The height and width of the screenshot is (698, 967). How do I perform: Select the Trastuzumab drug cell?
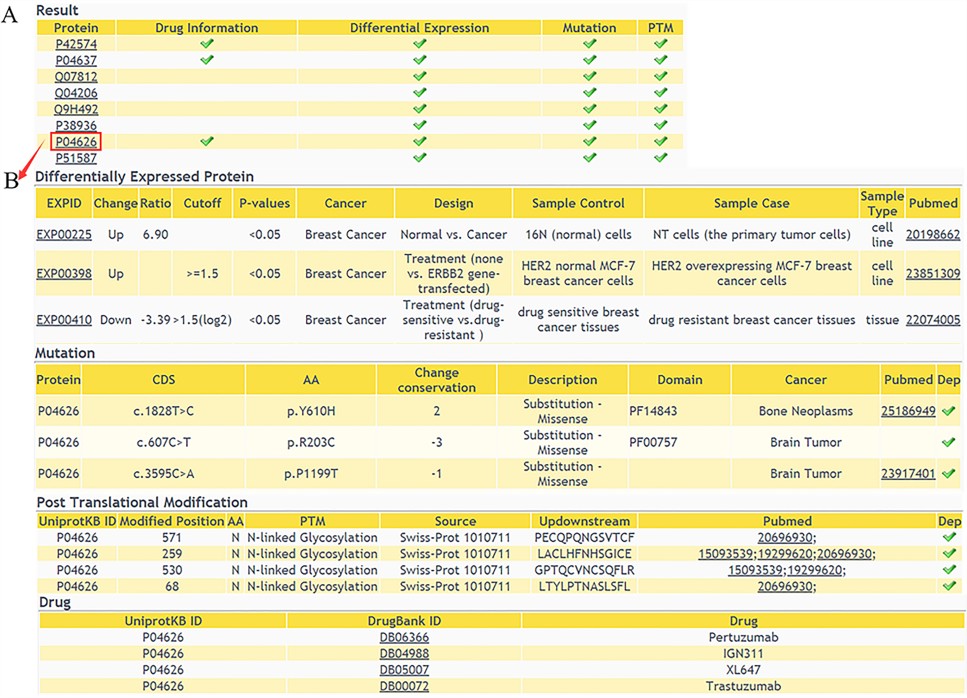(x=743, y=686)
